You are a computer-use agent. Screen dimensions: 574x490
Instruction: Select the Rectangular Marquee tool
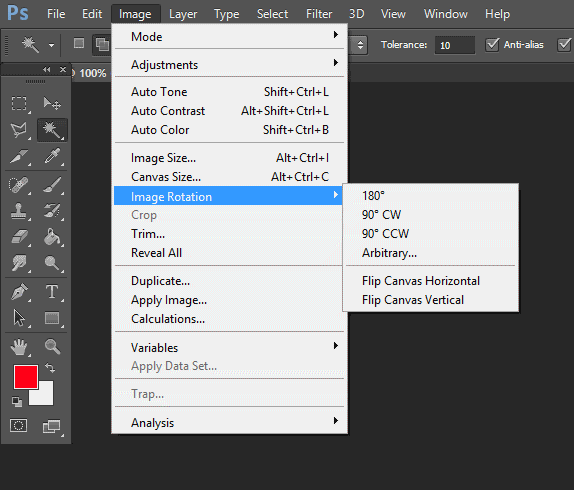(x=19, y=104)
